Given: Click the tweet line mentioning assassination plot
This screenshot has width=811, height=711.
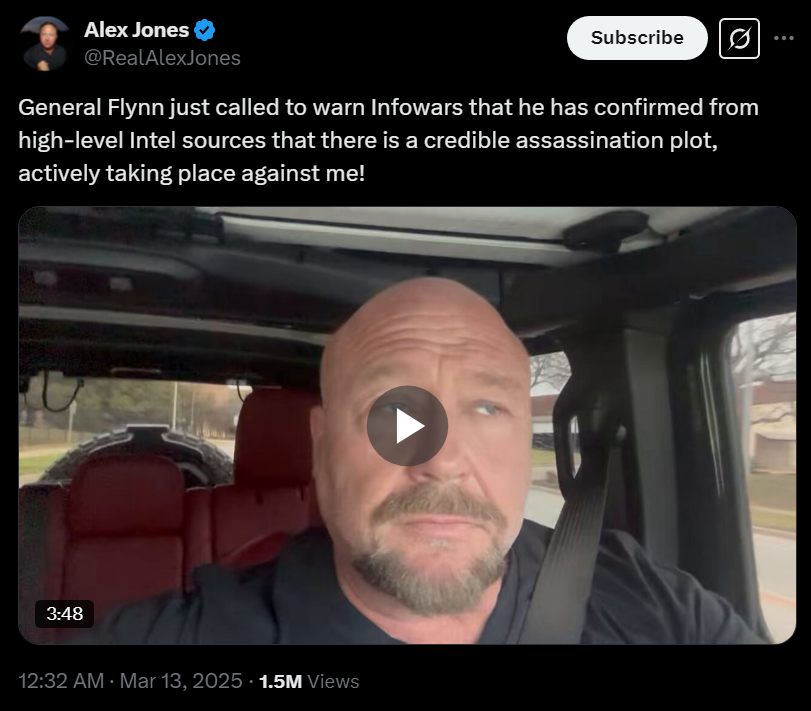Looking at the screenshot, I should coord(368,140).
